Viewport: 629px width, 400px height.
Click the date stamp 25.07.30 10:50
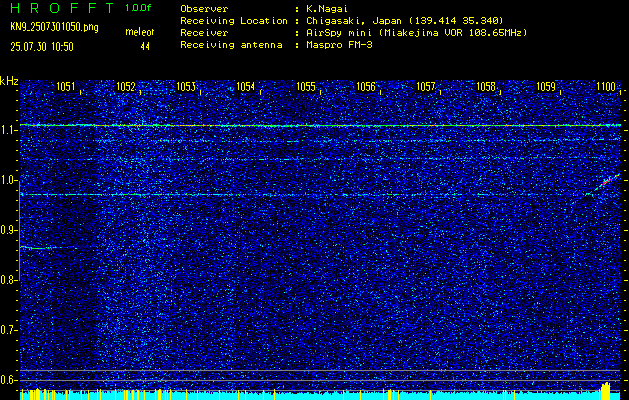tap(42, 47)
